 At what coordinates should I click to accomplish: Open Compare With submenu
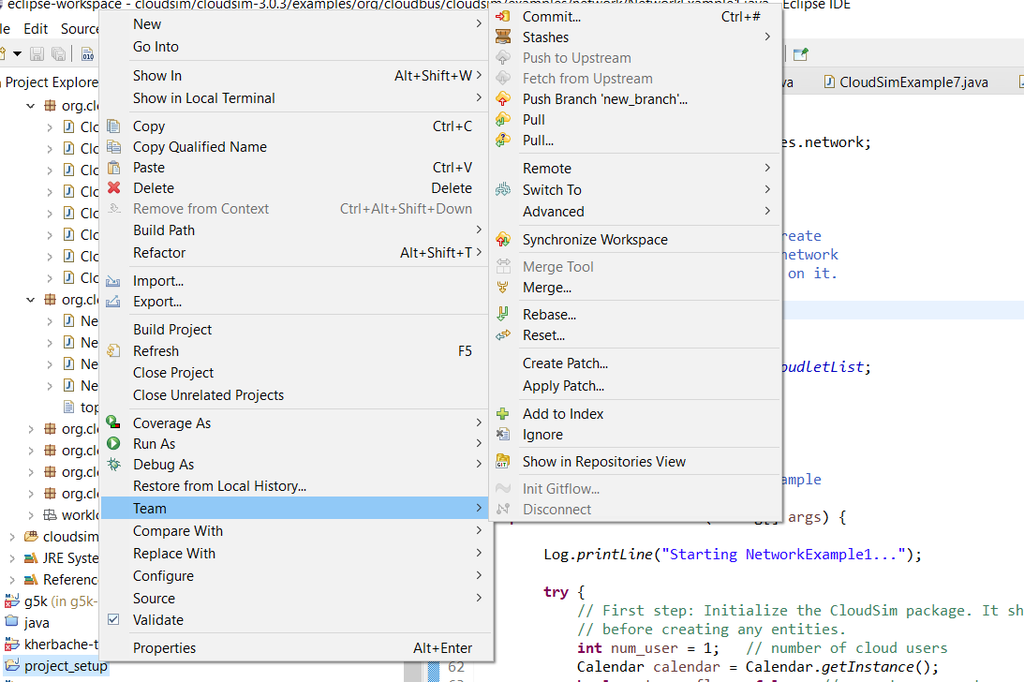(x=297, y=530)
